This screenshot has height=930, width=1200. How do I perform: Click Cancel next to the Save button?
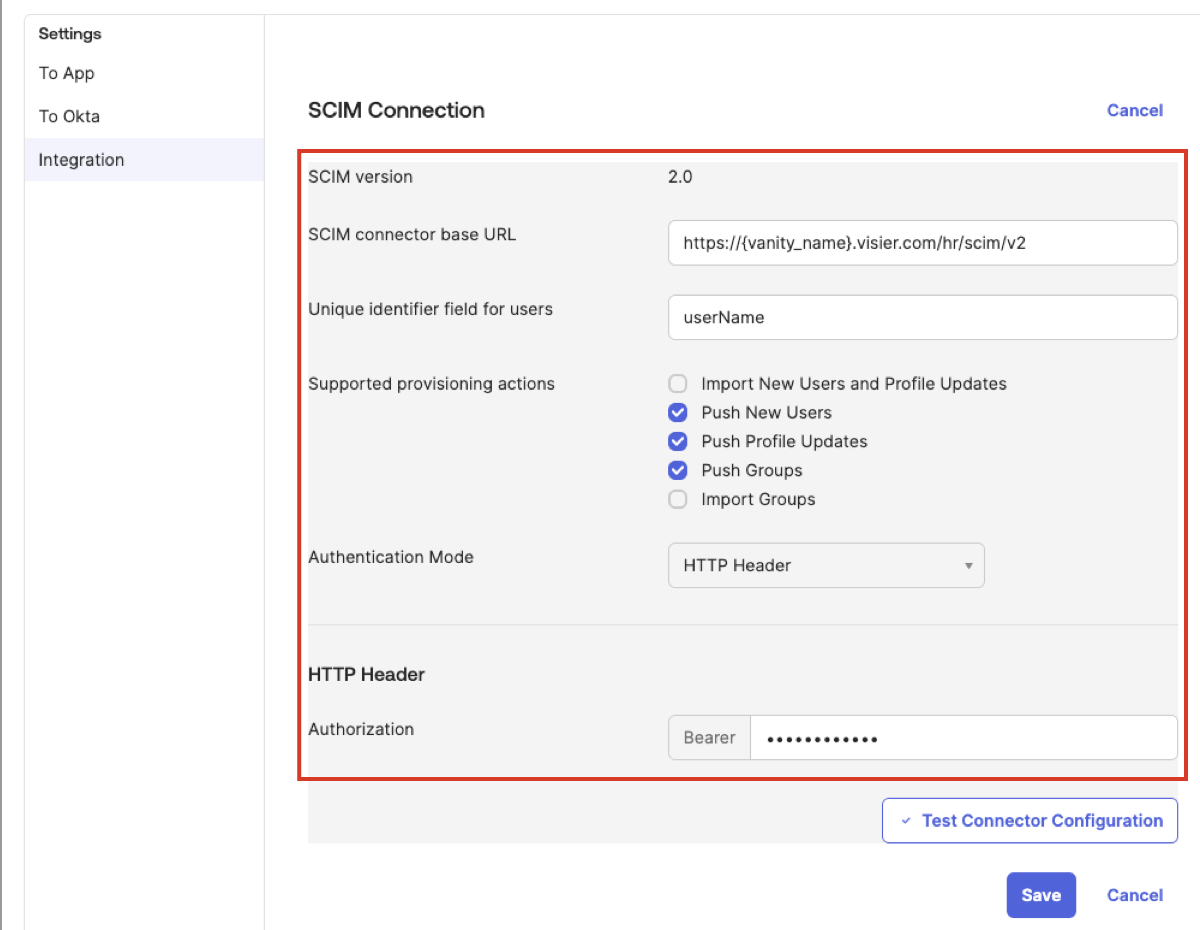pos(1134,895)
